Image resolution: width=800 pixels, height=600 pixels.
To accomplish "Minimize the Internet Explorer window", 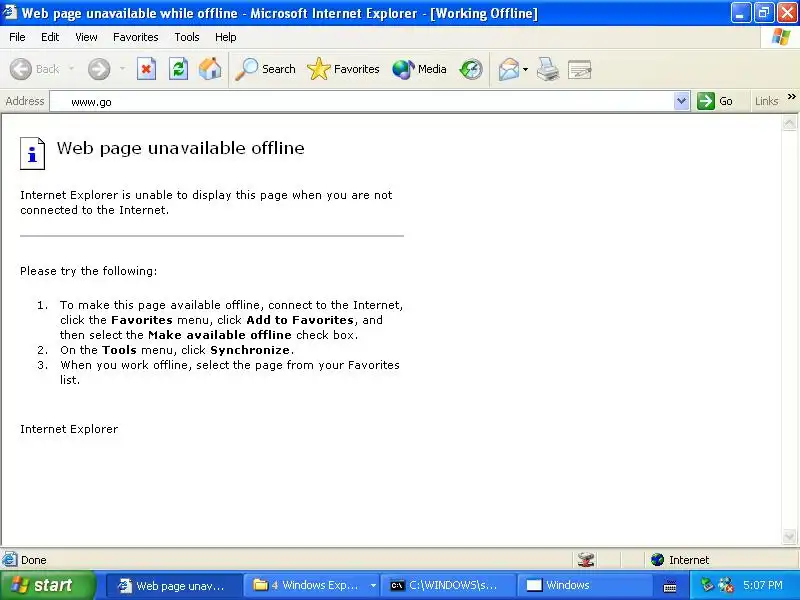I will (741, 13).
